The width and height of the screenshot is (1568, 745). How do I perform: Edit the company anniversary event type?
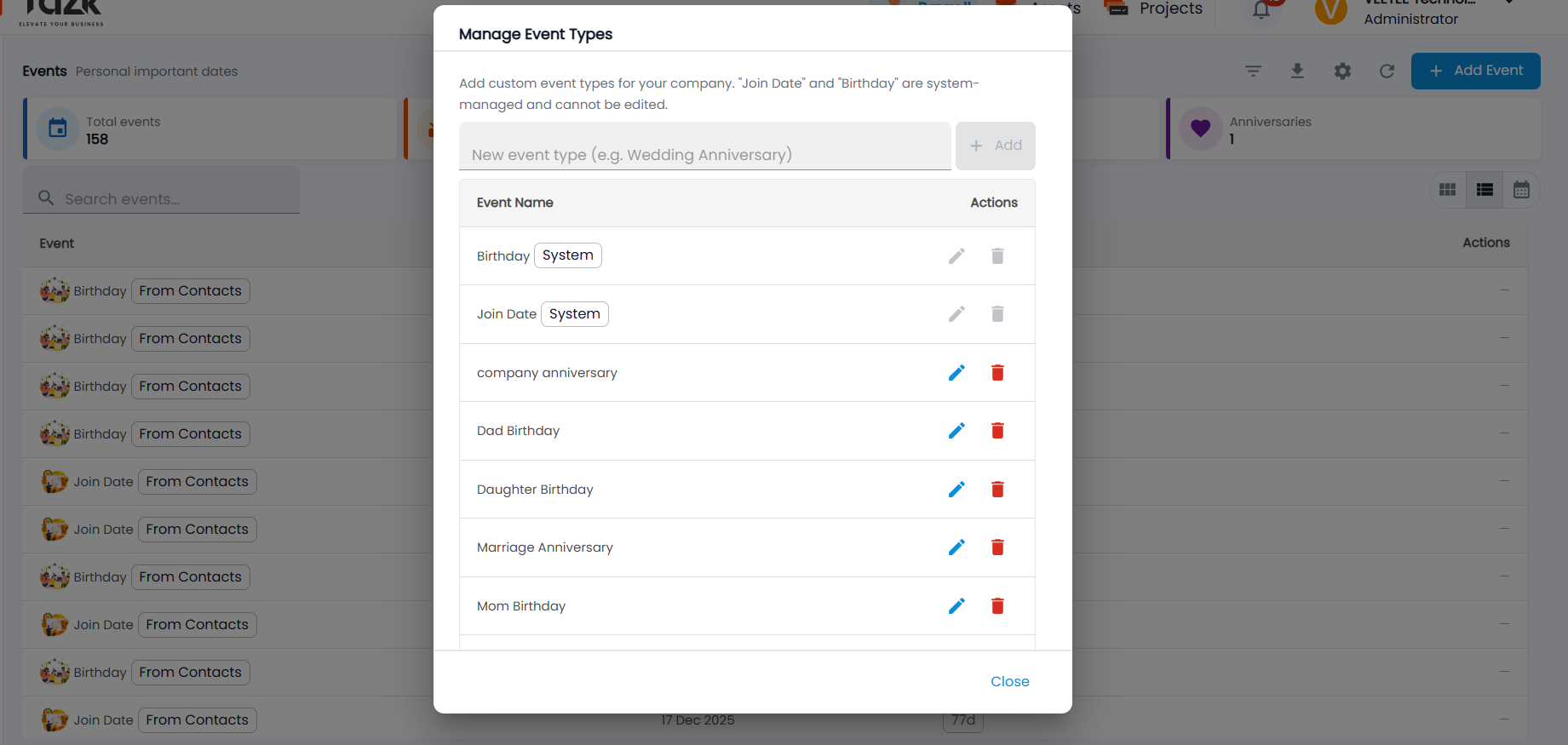956,373
